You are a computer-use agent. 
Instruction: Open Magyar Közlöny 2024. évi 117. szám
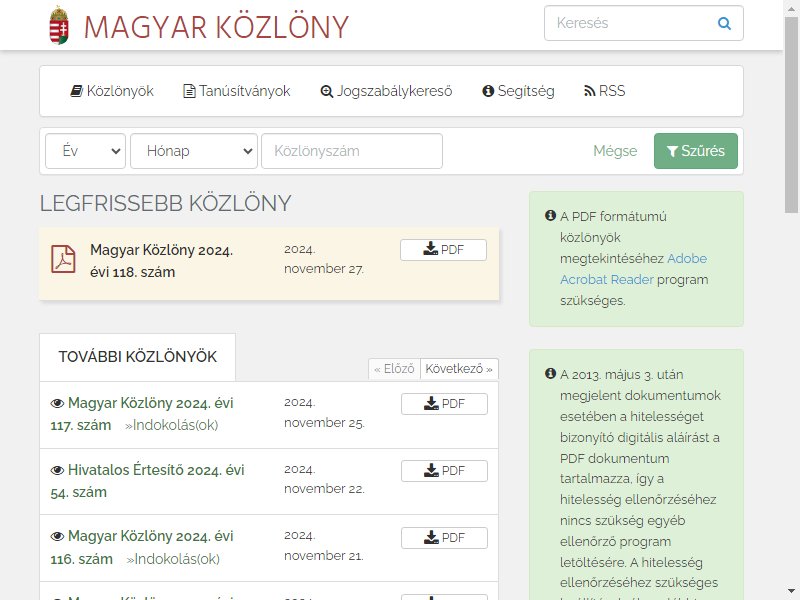click(x=142, y=414)
